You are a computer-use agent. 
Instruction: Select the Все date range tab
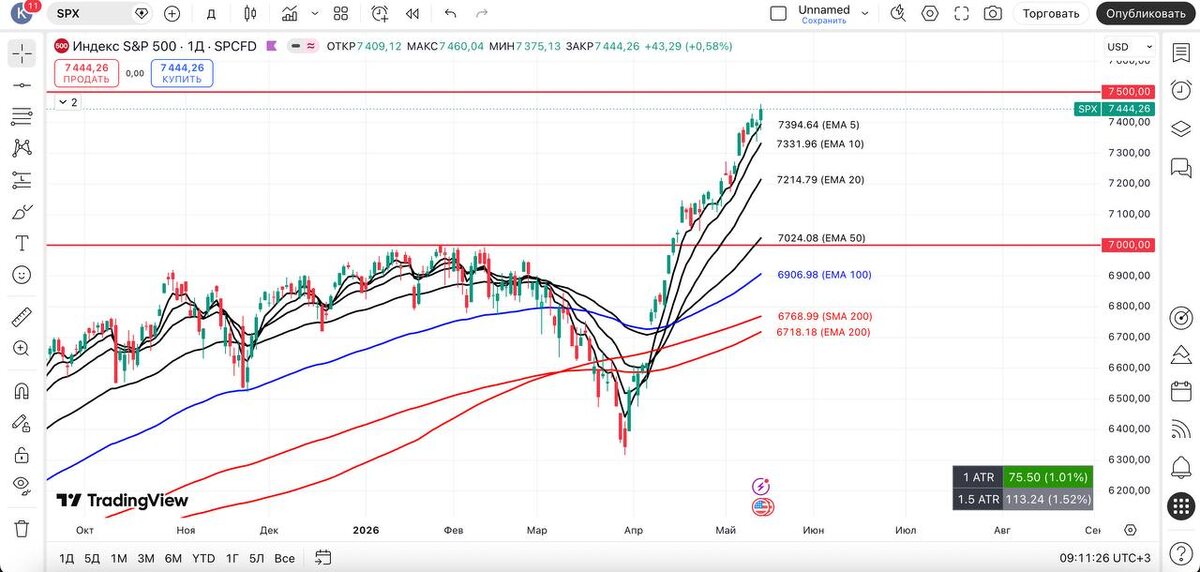pyautogui.click(x=284, y=558)
